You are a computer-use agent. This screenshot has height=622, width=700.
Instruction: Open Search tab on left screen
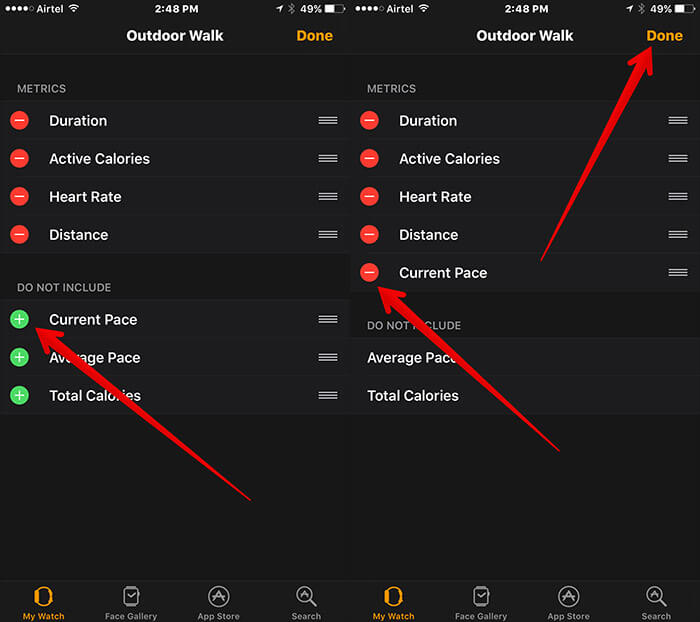306,603
